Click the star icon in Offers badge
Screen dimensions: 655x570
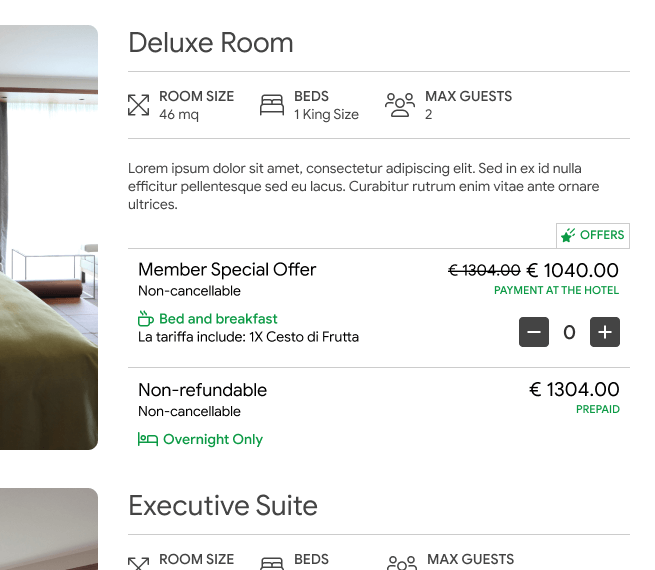tap(568, 235)
